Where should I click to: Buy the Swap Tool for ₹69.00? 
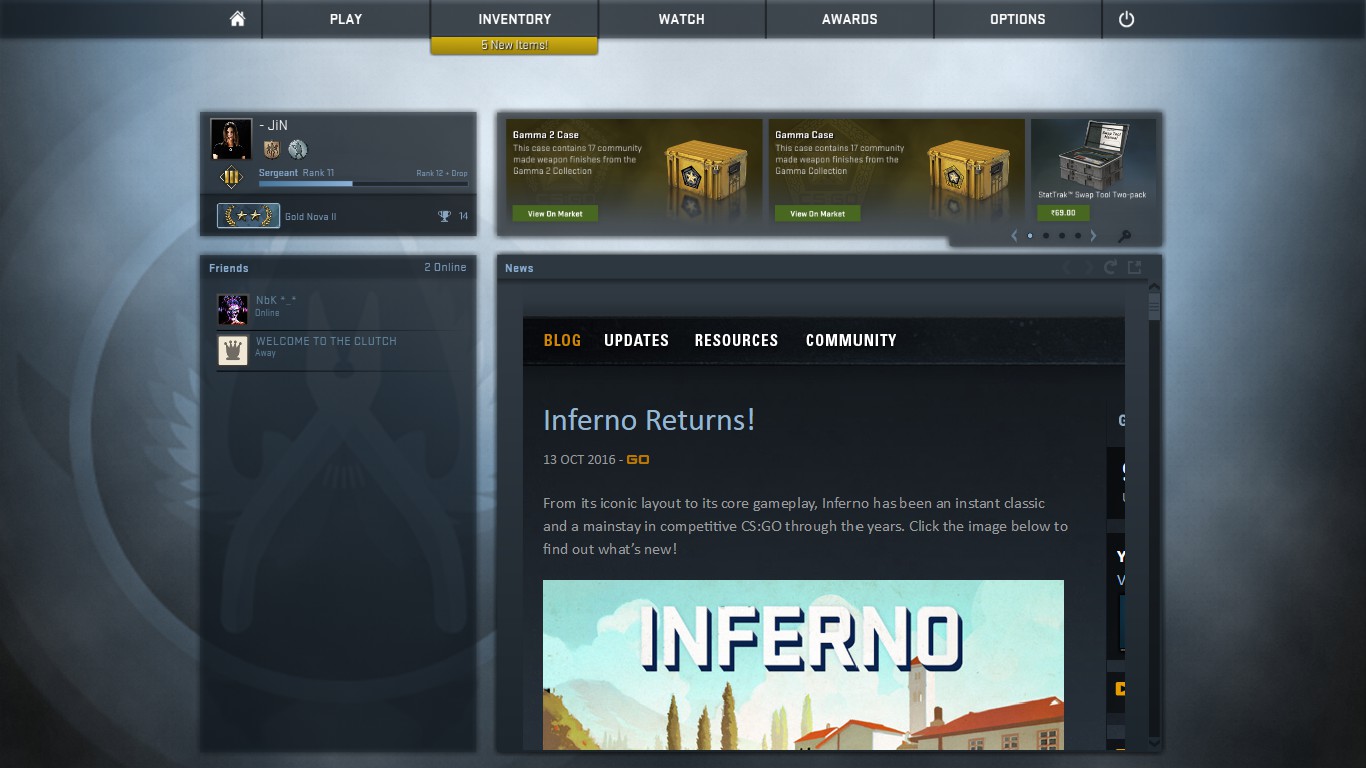(x=1063, y=213)
